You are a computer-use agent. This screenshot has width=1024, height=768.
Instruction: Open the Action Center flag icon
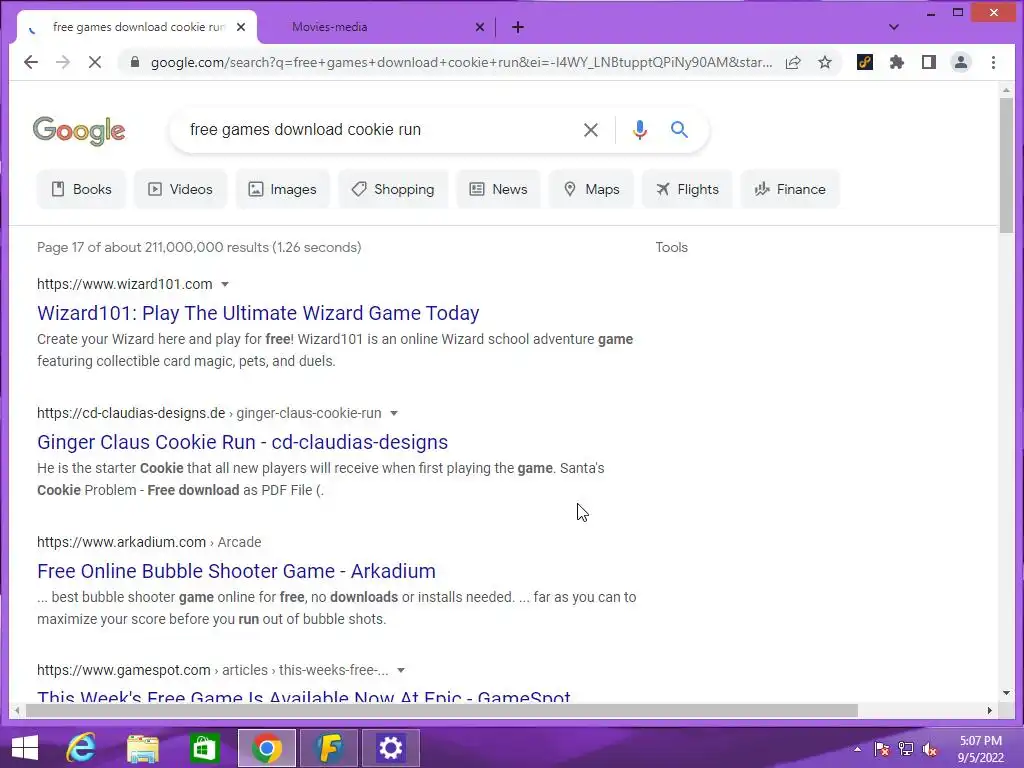click(882, 749)
